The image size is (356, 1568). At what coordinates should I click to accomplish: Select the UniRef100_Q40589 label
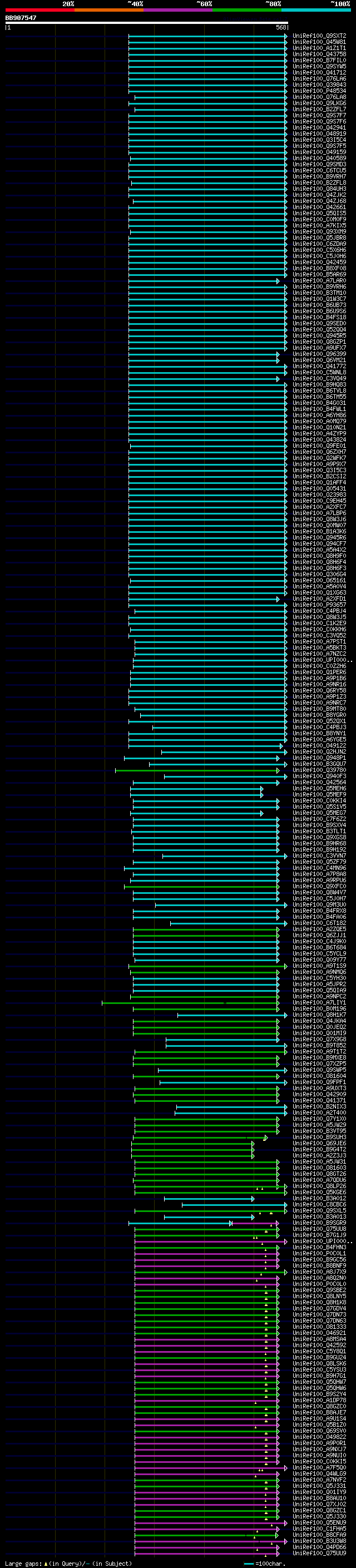click(319, 159)
